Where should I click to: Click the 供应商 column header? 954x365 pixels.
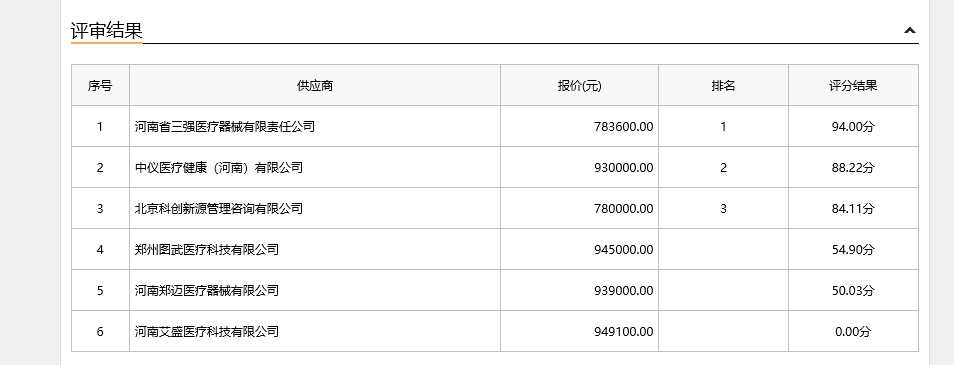(x=315, y=86)
